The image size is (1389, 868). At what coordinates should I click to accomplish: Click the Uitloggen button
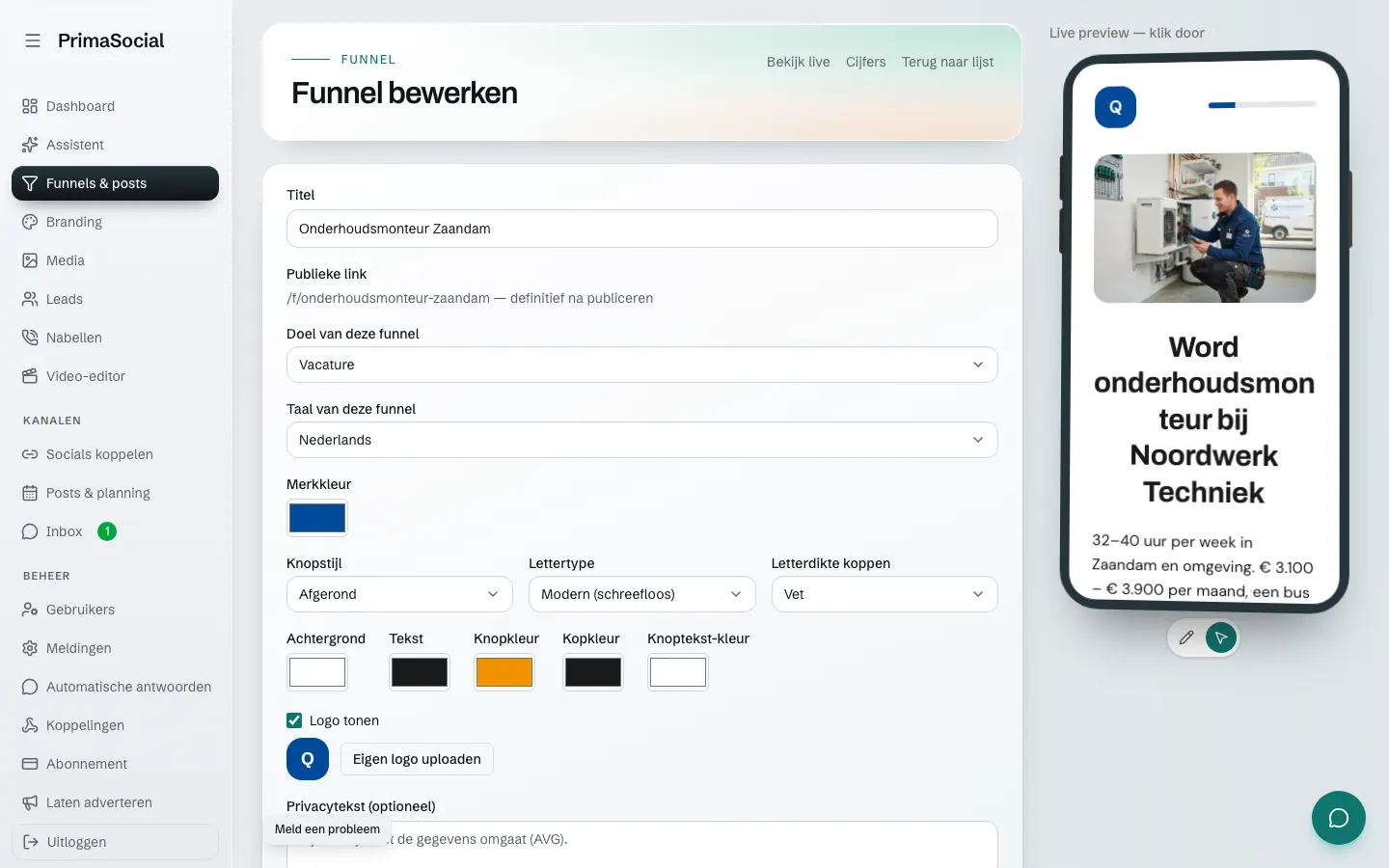click(115, 842)
